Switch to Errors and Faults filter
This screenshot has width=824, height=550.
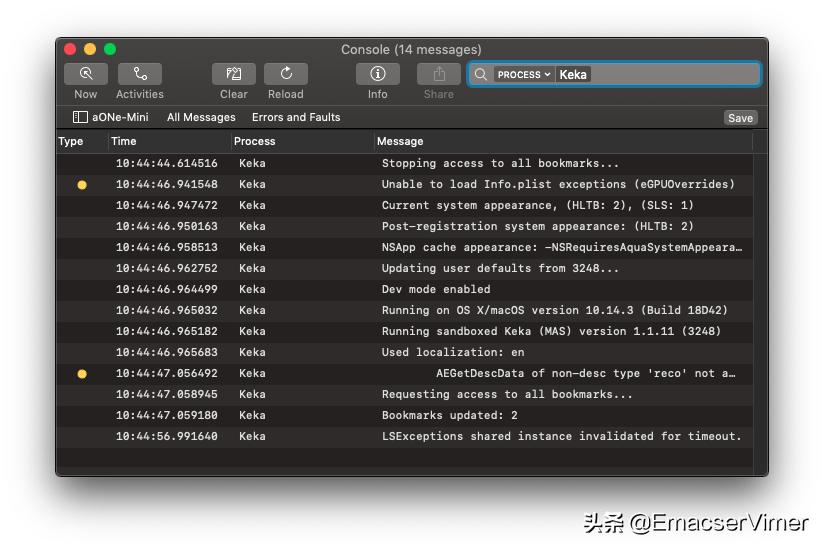pos(296,117)
